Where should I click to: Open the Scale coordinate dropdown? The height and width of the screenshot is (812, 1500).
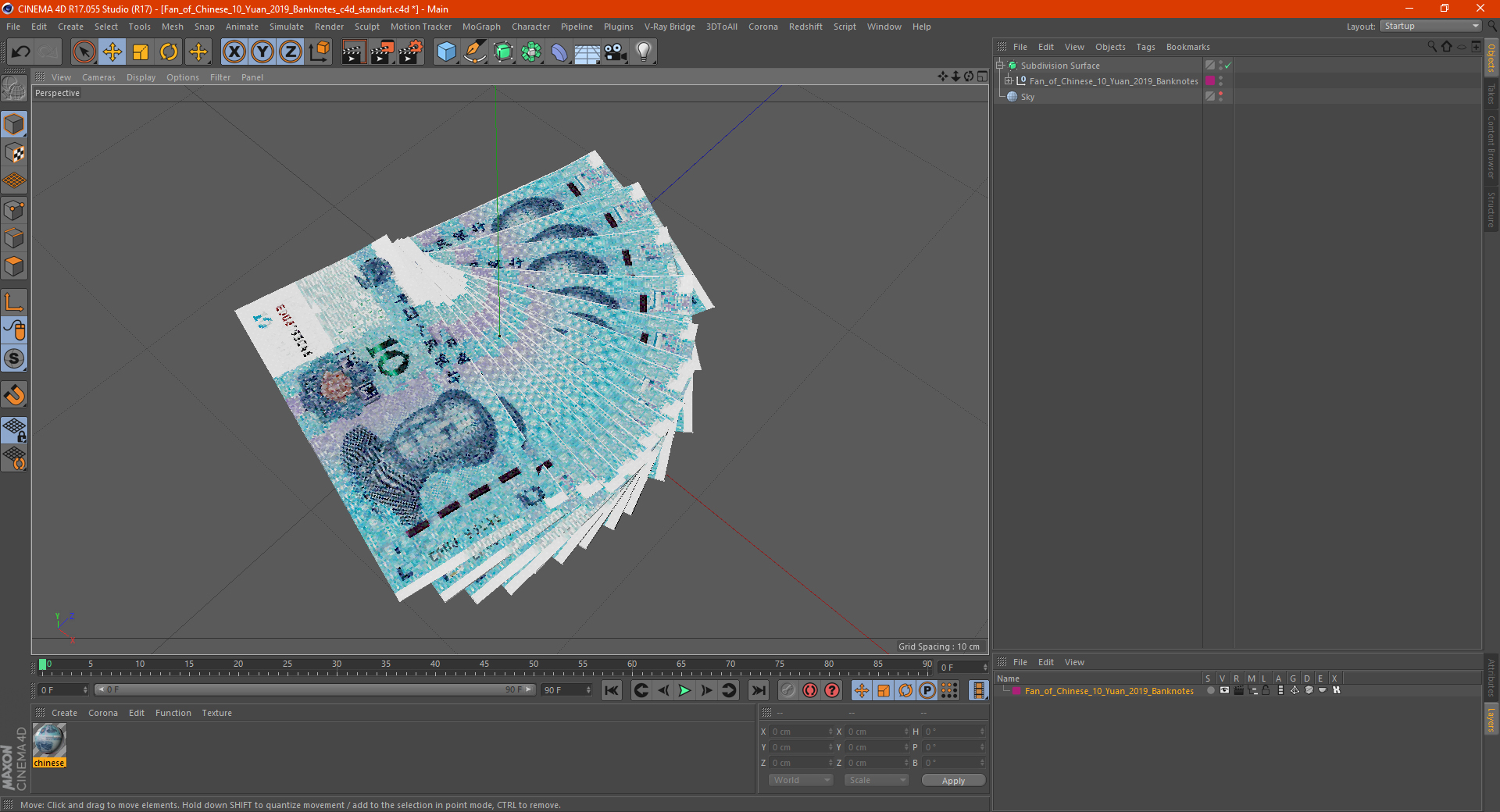click(x=877, y=780)
